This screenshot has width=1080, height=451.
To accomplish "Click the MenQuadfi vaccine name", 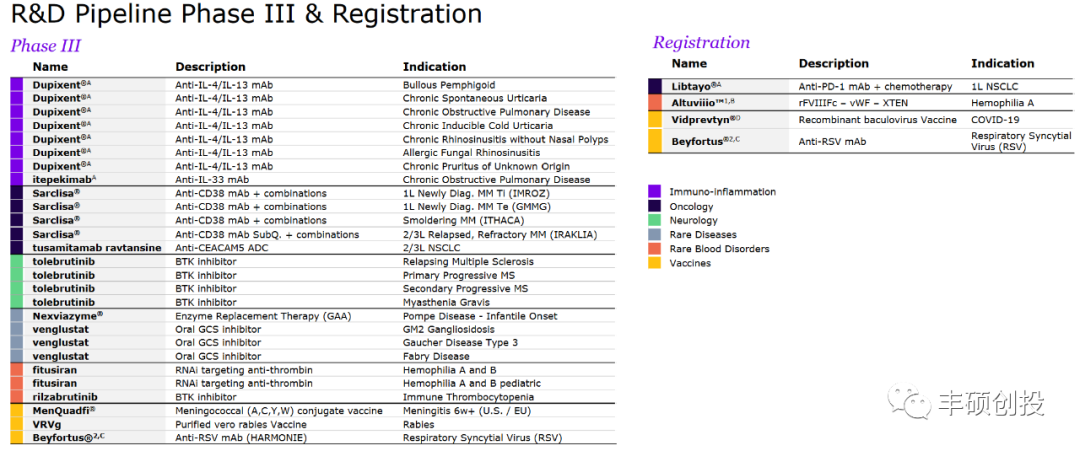I will click(64, 410).
